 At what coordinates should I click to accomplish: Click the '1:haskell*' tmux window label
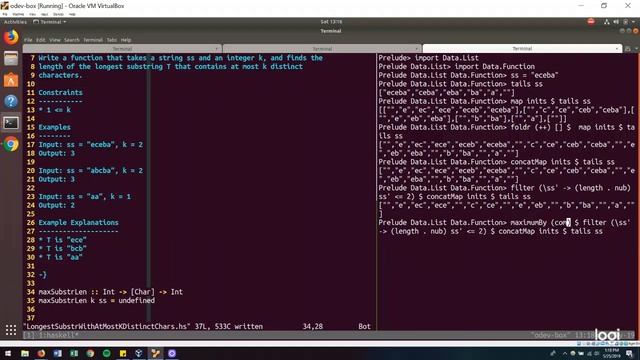coord(58,336)
